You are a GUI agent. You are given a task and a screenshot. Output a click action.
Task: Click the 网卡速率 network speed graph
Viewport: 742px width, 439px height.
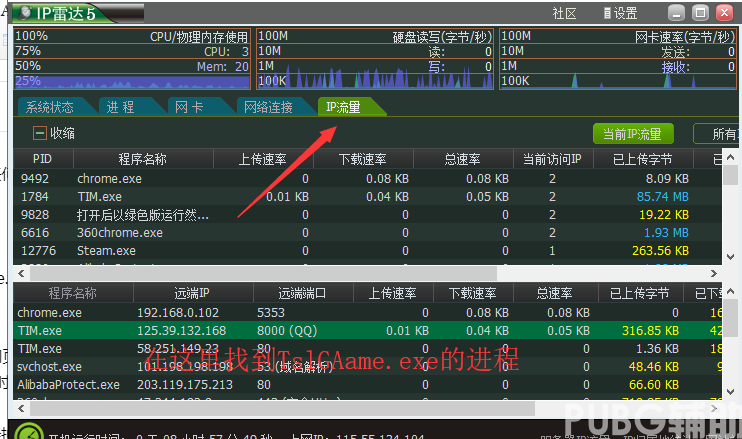tap(618, 59)
